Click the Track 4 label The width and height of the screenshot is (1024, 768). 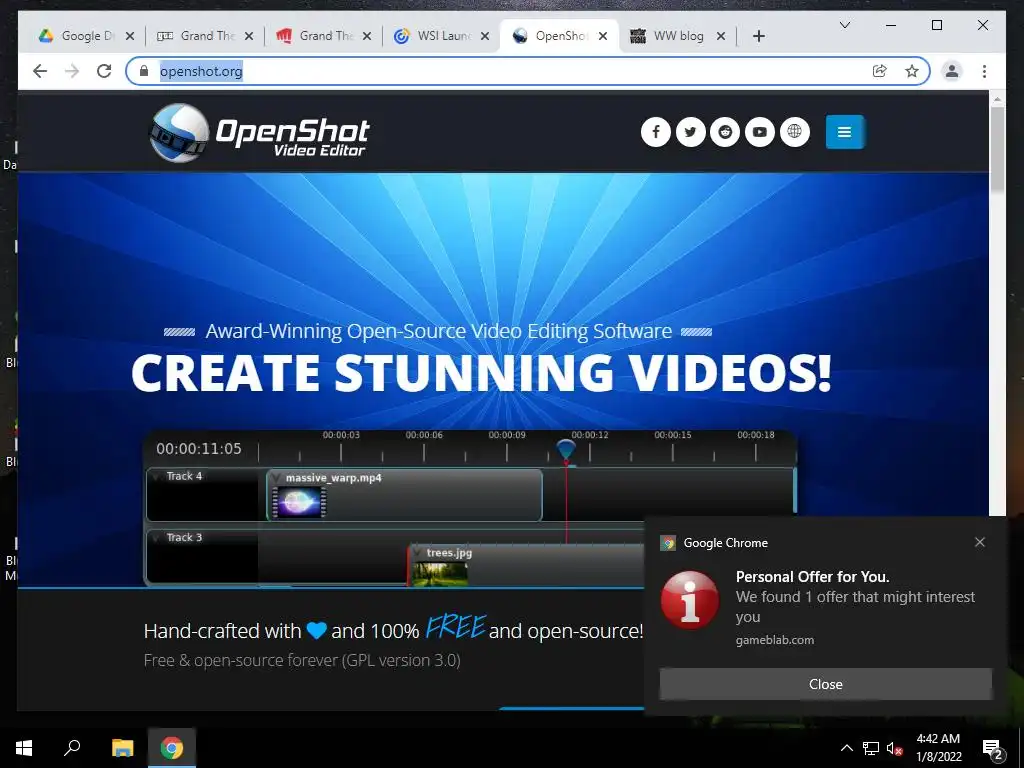[184, 476]
